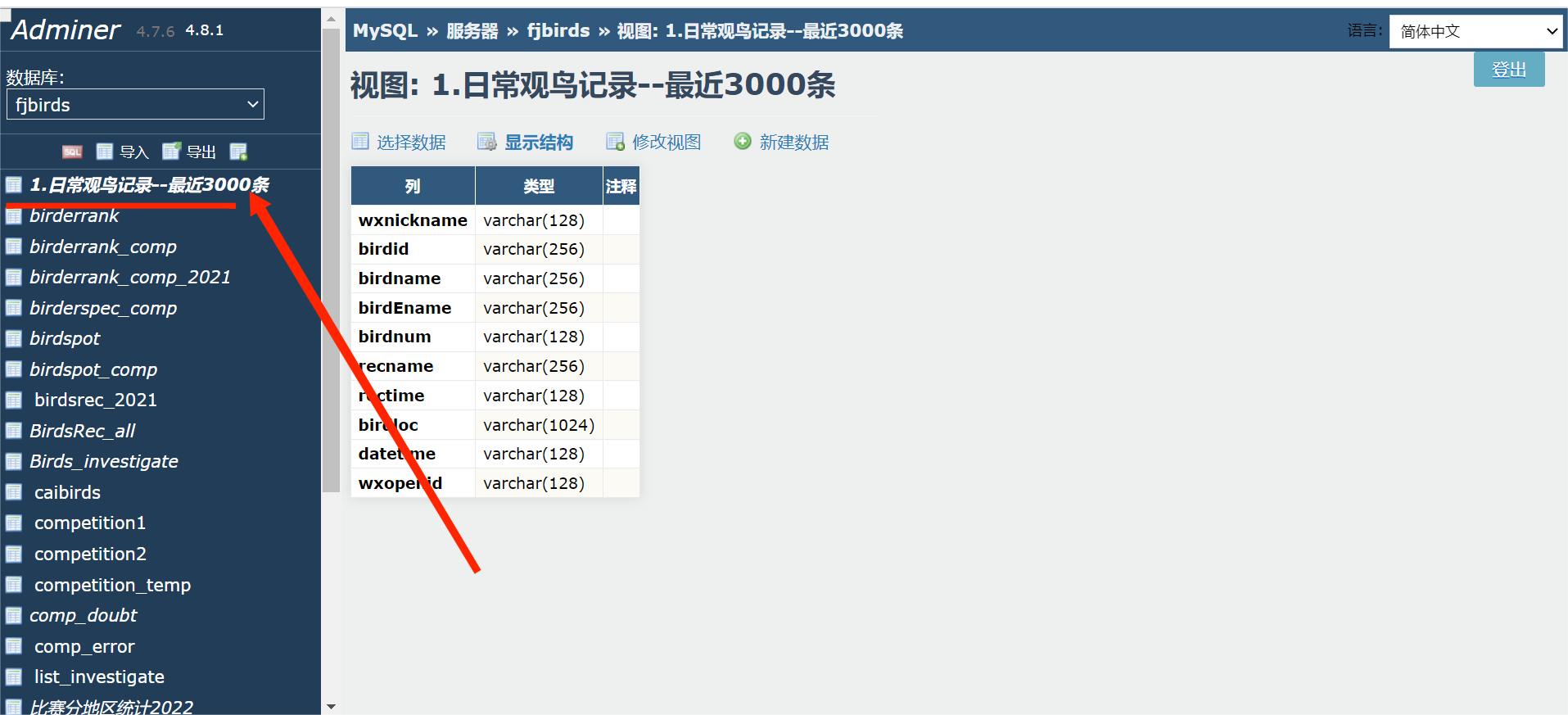This screenshot has width=1568, height=715.
Task: Click the 登出 logout button
Action: tap(1509, 70)
